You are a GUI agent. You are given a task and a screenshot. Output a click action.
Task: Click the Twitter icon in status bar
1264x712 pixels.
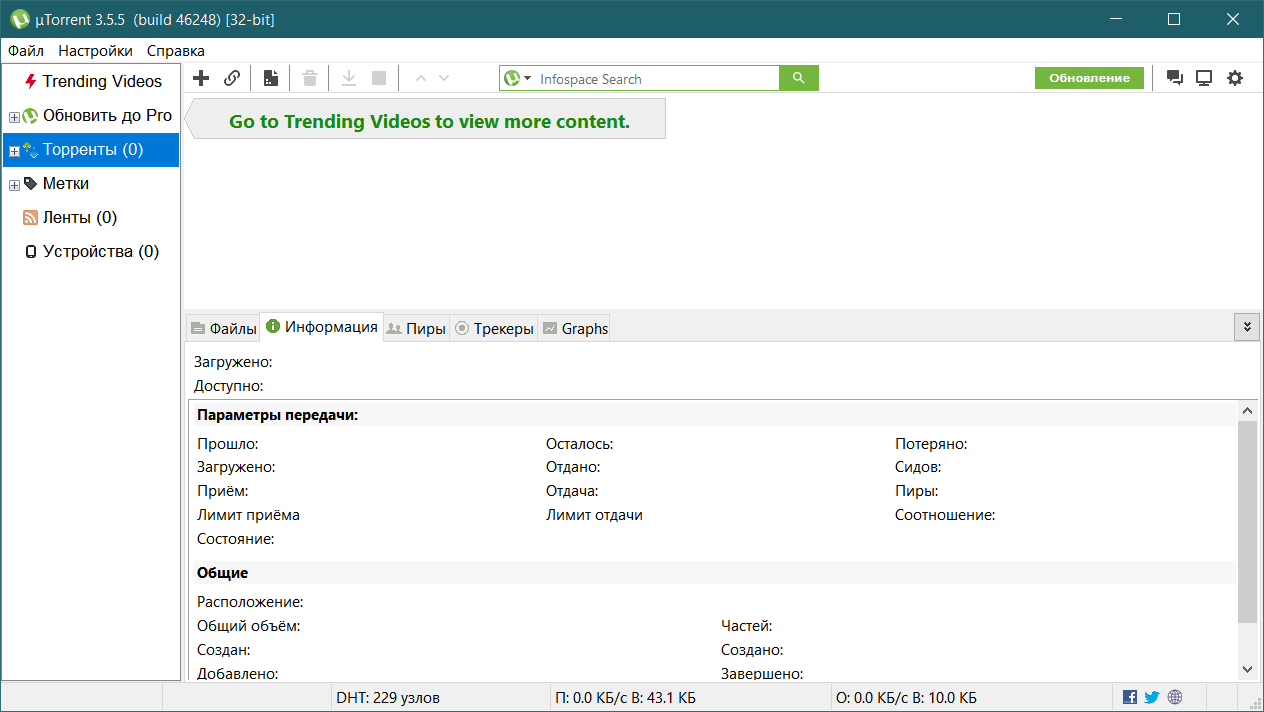[x=1152, y=697]
